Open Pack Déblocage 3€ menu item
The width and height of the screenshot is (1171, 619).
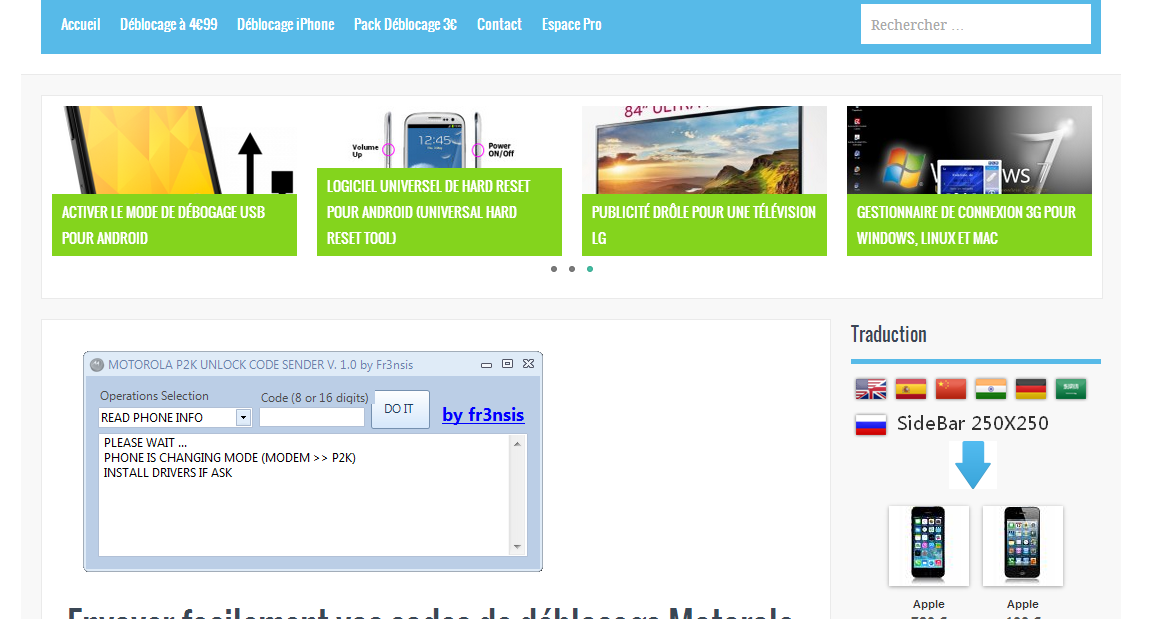[406, 25]
